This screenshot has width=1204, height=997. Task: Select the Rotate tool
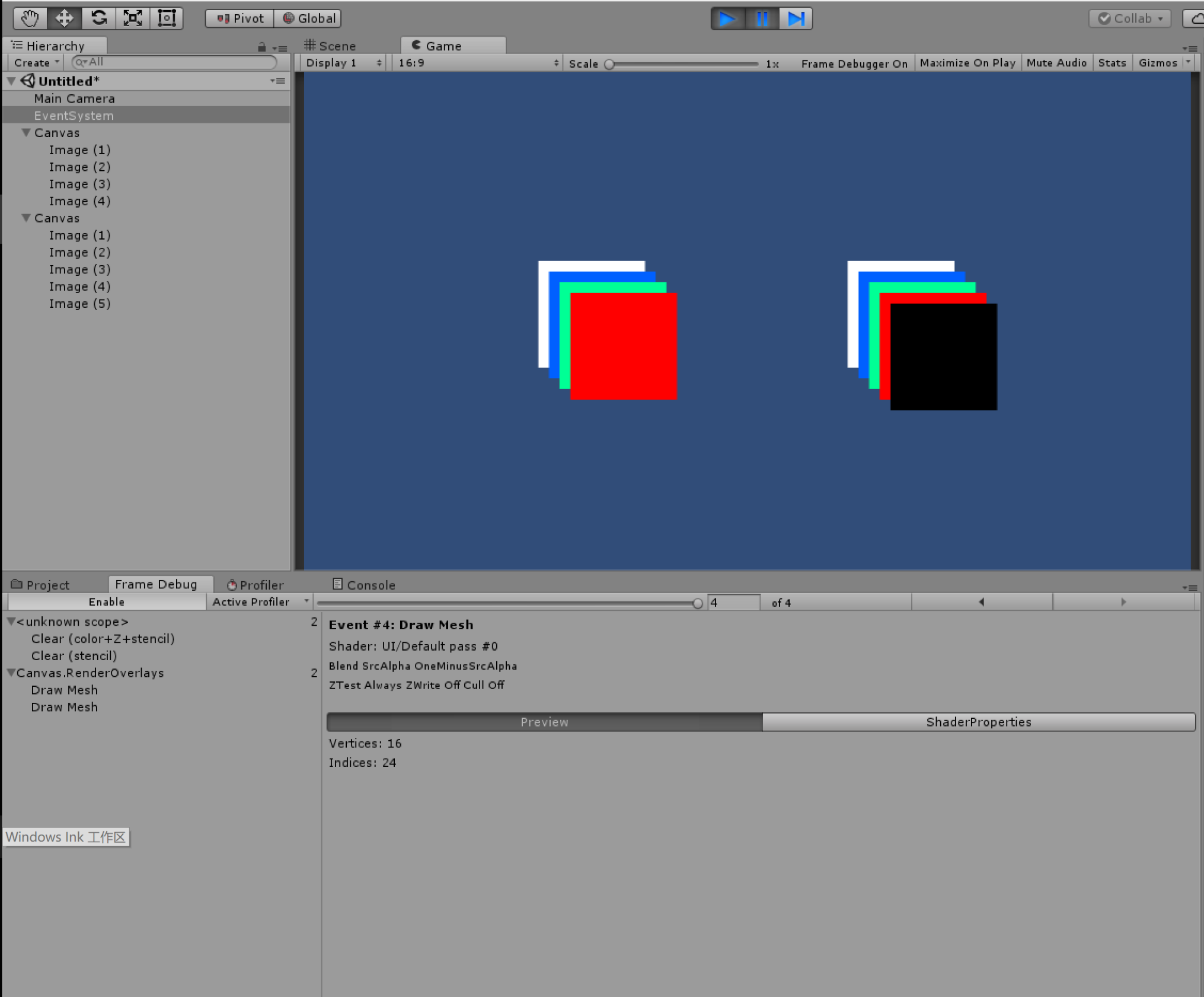pyautogui.click(x=99, y=18)
